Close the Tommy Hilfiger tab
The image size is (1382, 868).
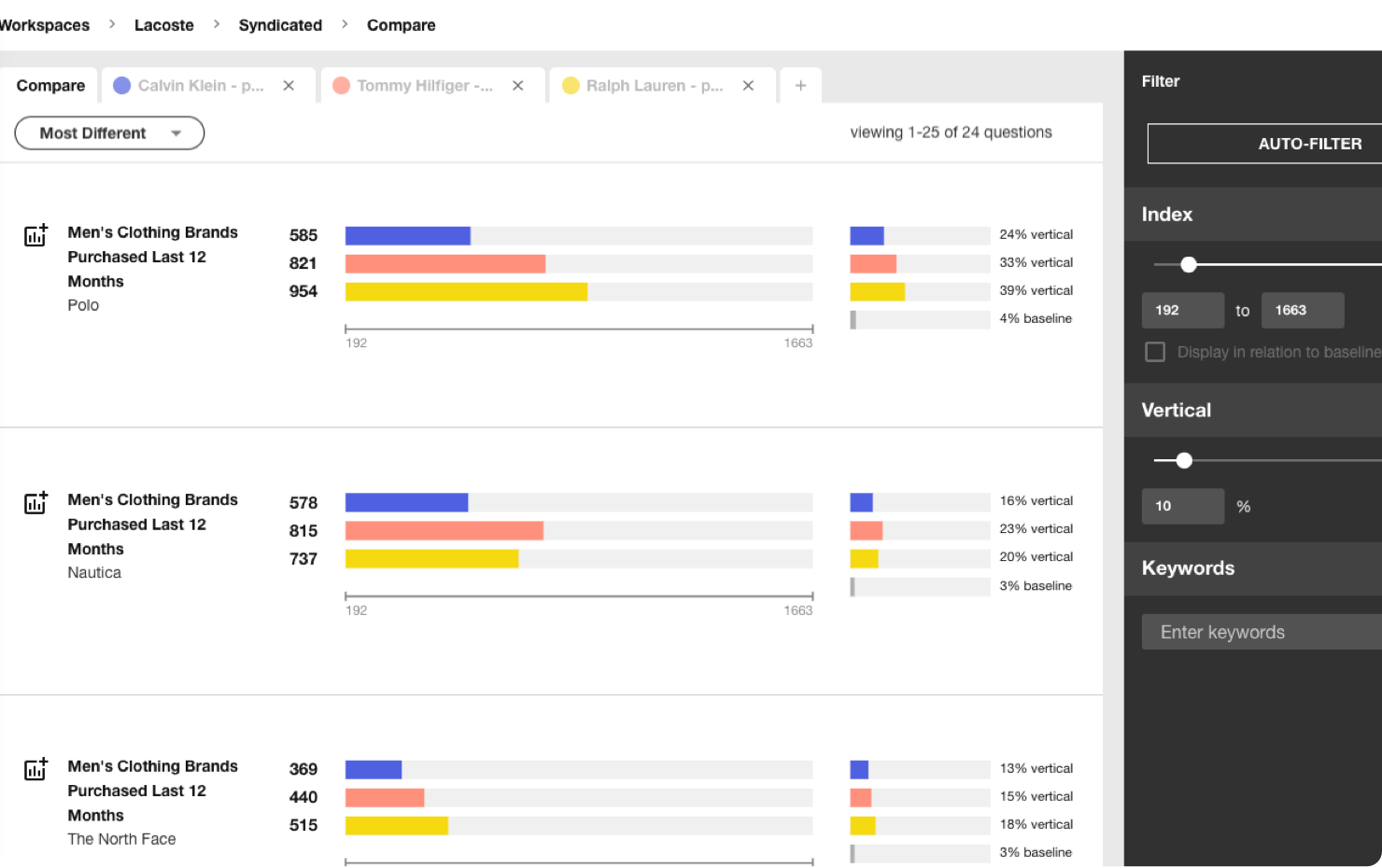(518, 86)
